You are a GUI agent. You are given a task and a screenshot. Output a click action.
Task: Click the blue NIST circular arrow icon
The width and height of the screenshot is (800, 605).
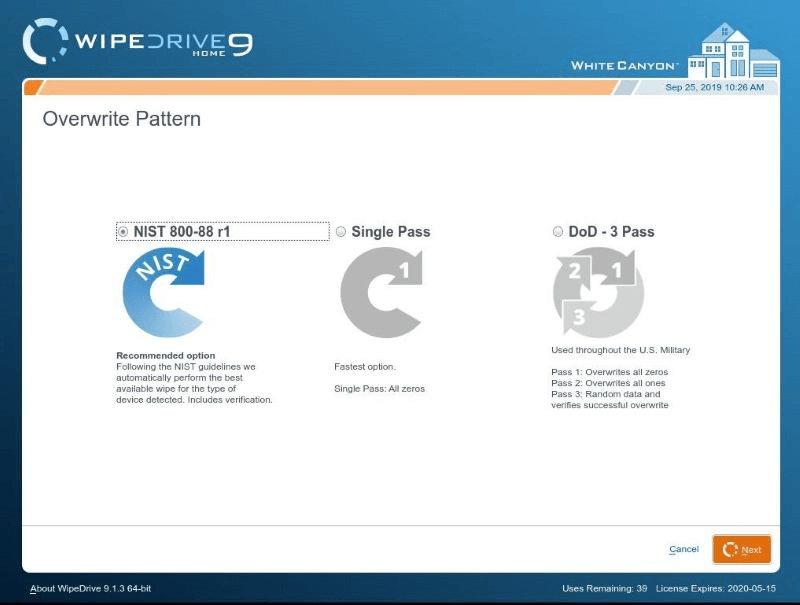(x=163, y=291)
